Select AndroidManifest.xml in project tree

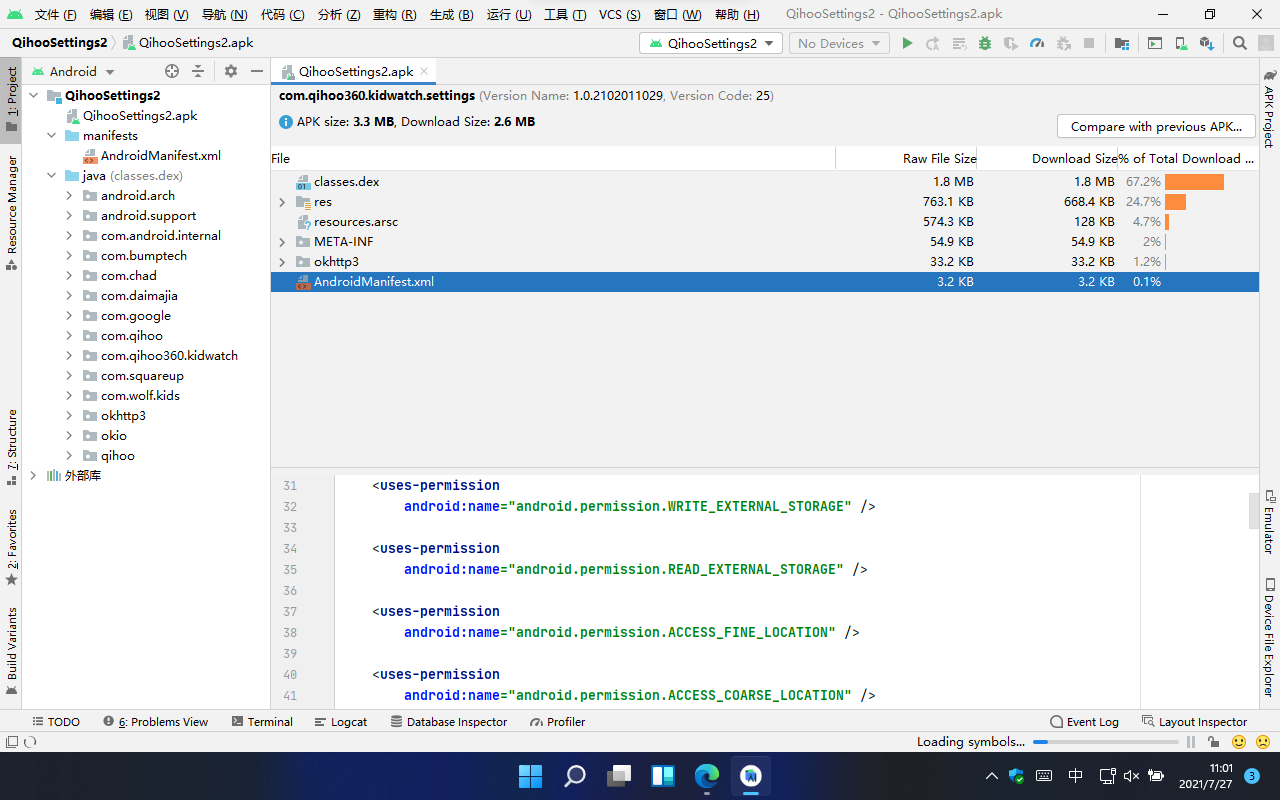151,155
